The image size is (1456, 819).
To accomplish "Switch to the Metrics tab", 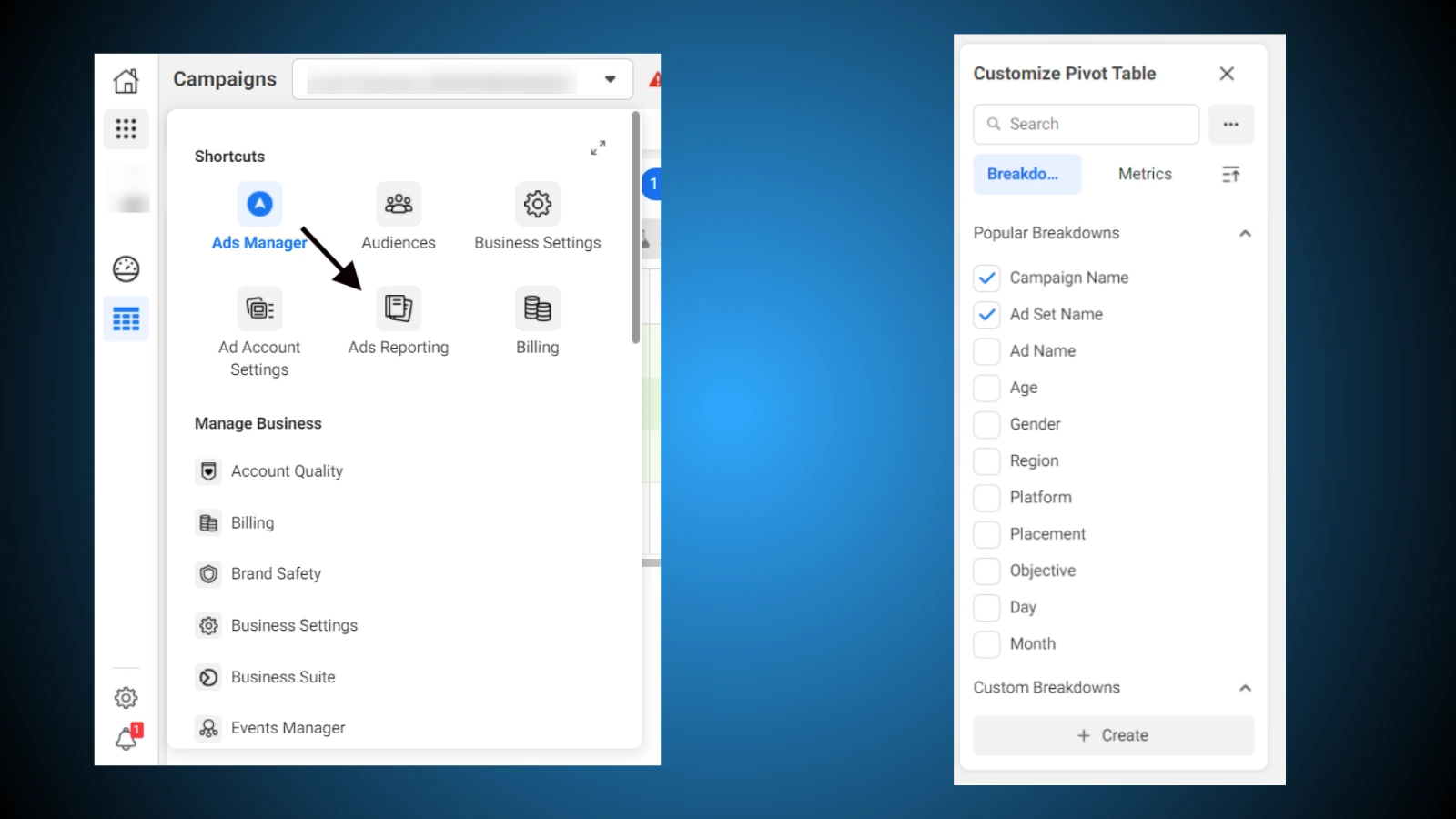I will click(x=1145, y=174).
